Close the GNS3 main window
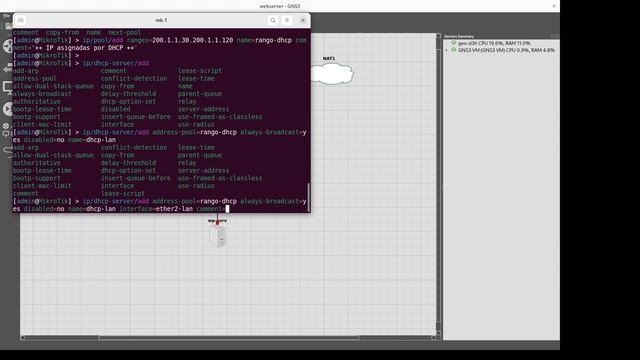This screenshot has width=640, height=360. pyautogui.click(x=554, y=6)
